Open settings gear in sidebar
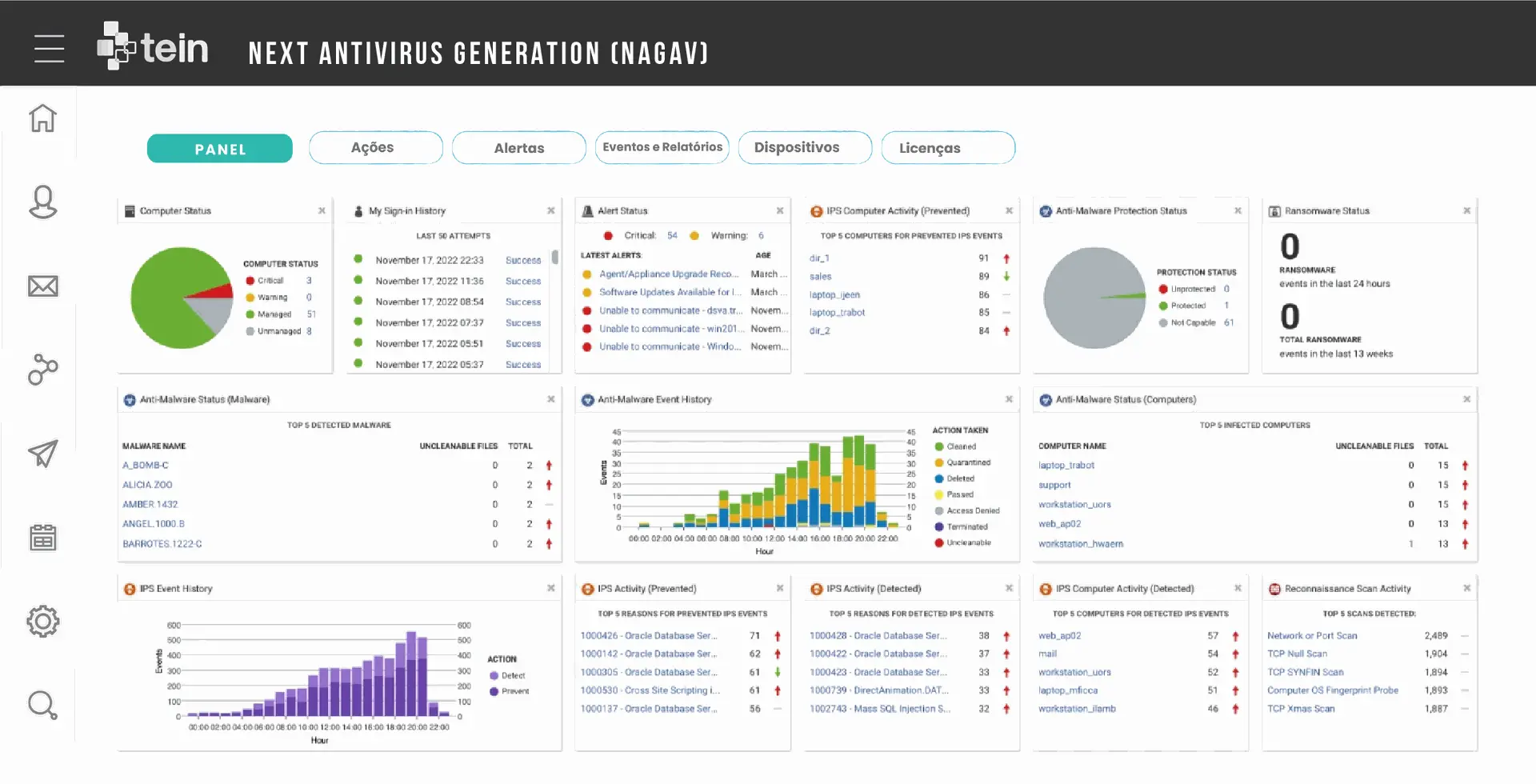1536x784 pixels. pos(43,622)
